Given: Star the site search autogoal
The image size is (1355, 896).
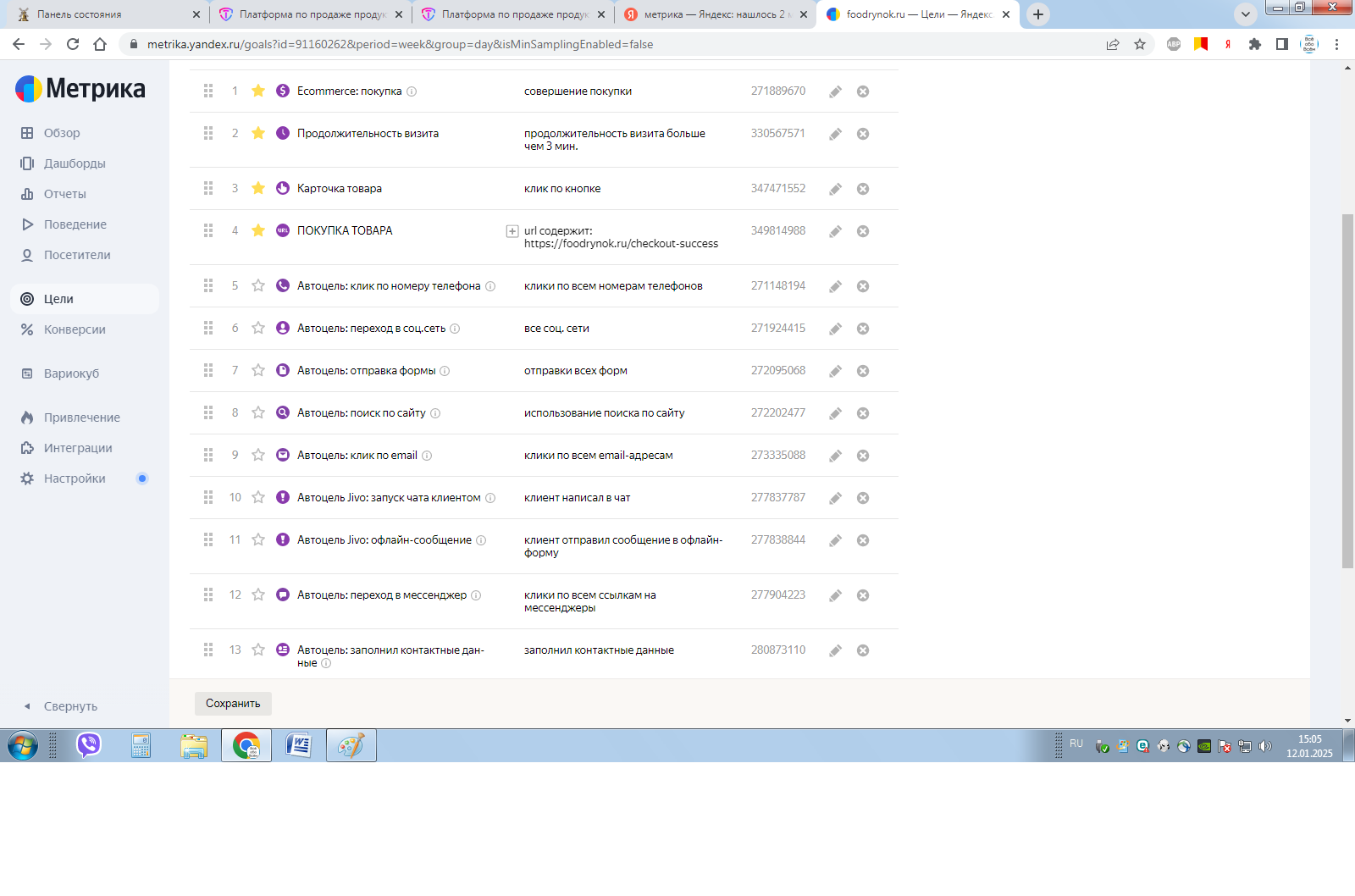Looking at the screenshot, I should tap(258, 412).
